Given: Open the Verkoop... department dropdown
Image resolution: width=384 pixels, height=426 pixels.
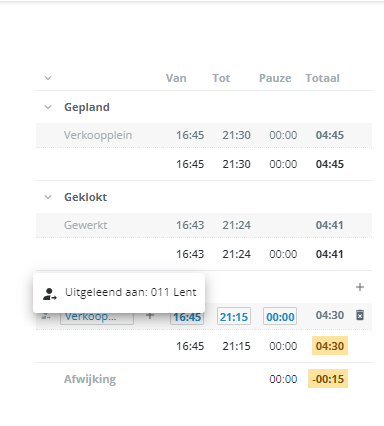Looking at the screenshot, I should (97, 317).
